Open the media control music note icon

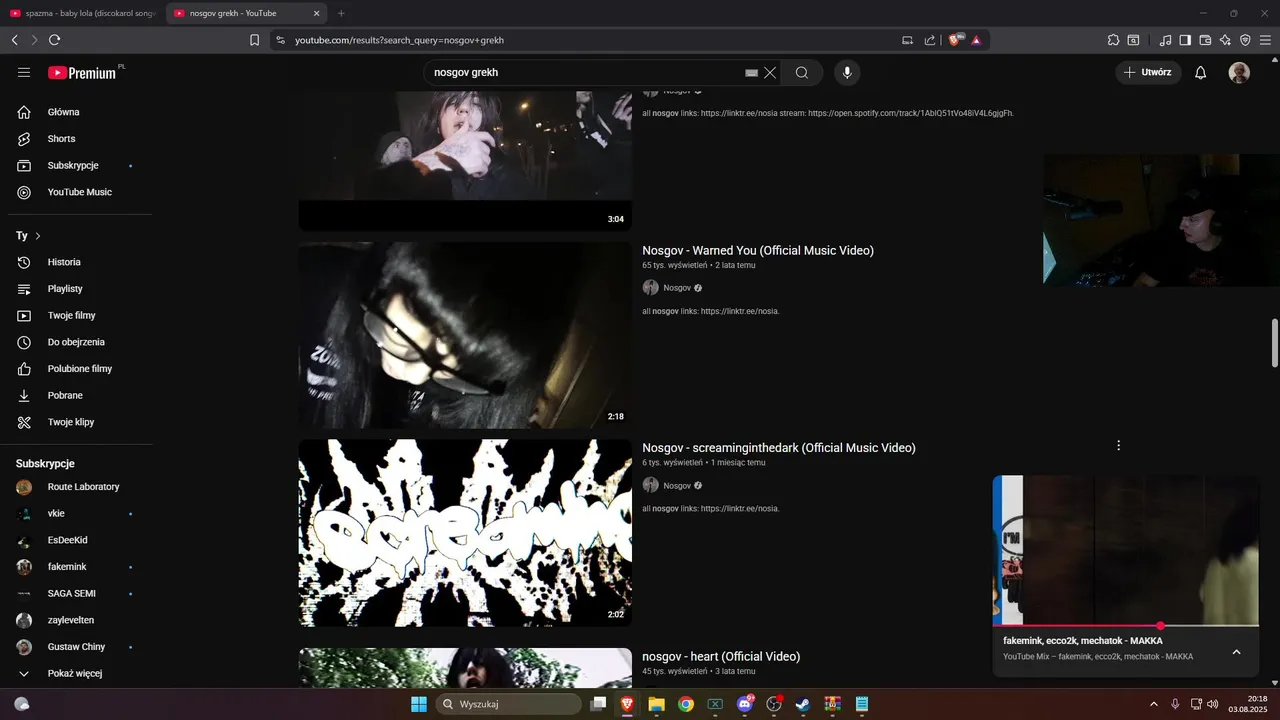click(x=1165, y=40)
